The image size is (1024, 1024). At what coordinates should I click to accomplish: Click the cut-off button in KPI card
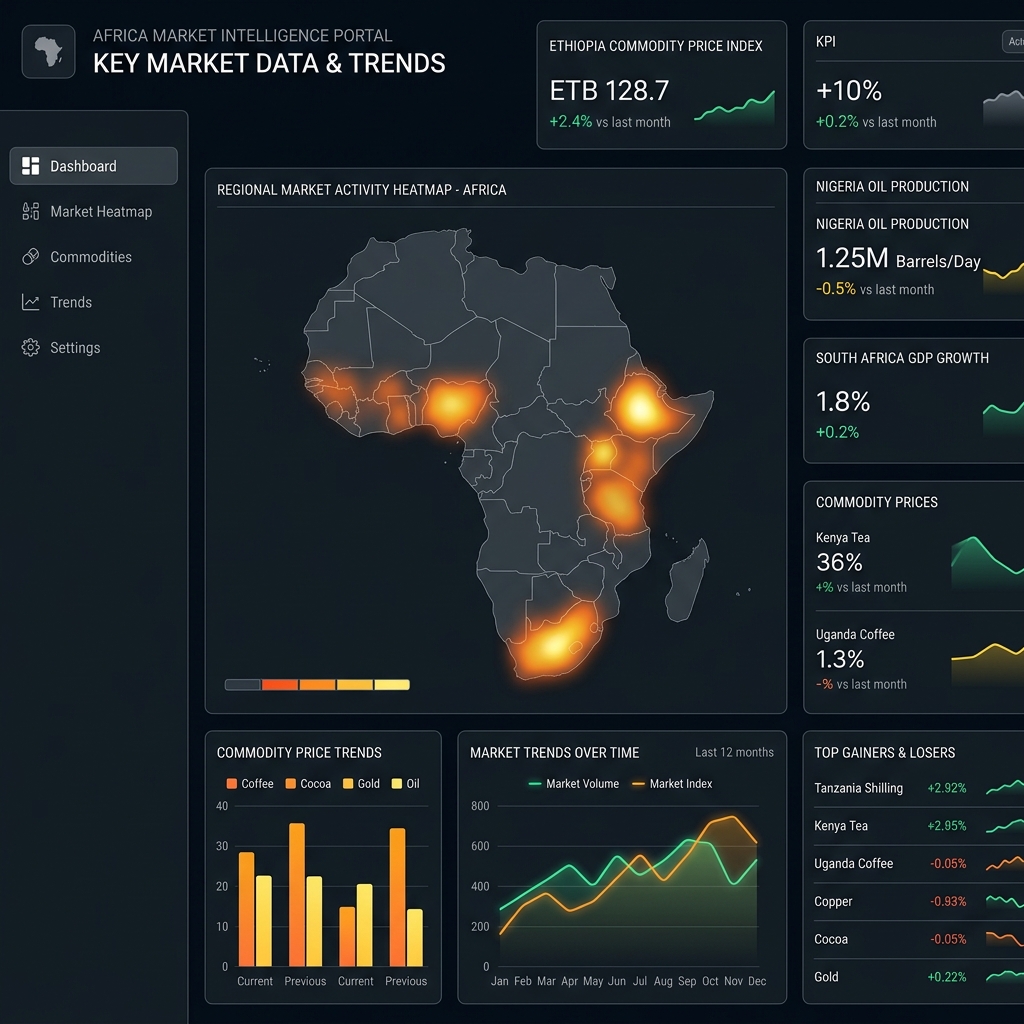pos(1013,41)
